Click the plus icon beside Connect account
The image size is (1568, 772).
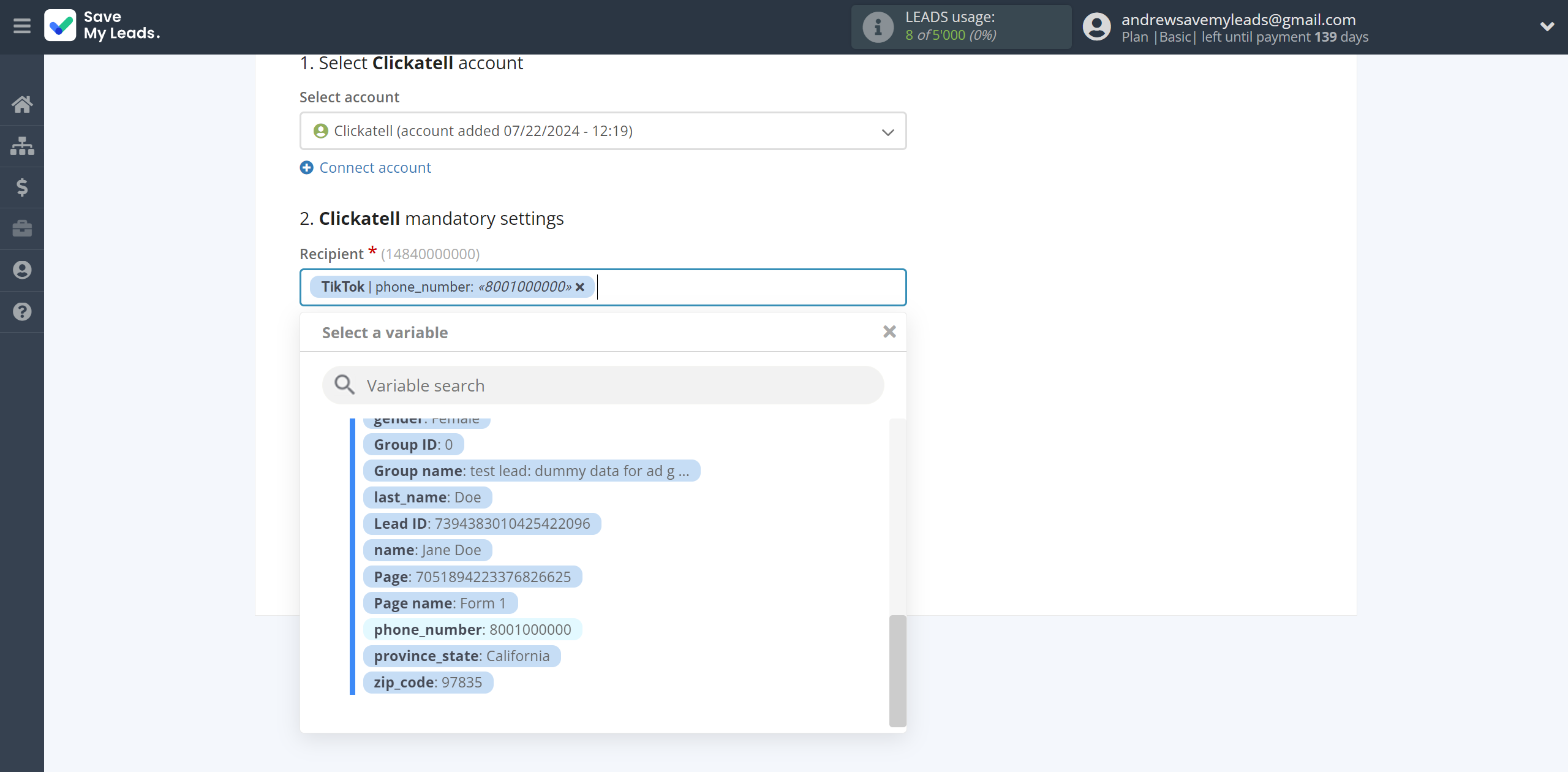[x=306, y=167]
